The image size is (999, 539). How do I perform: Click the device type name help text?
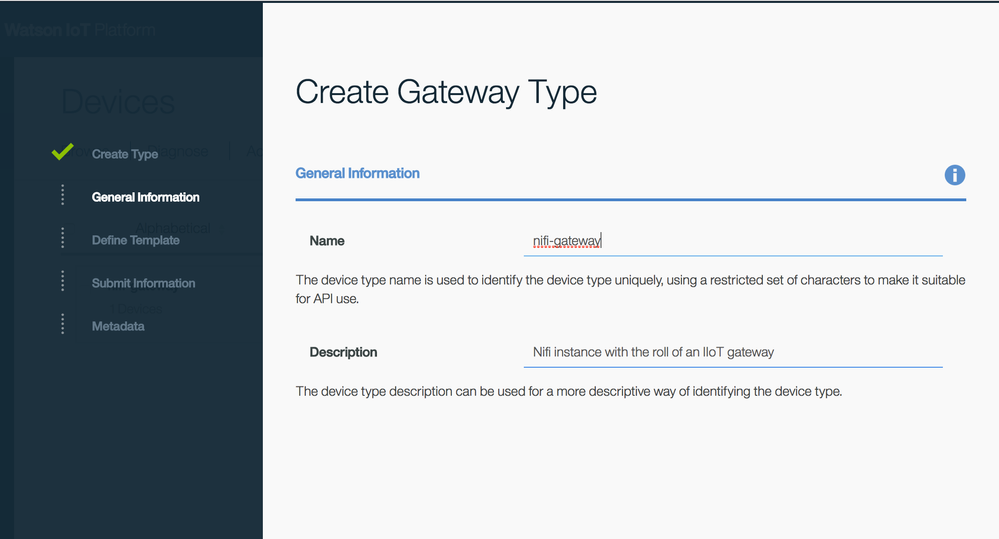point(630,289)
